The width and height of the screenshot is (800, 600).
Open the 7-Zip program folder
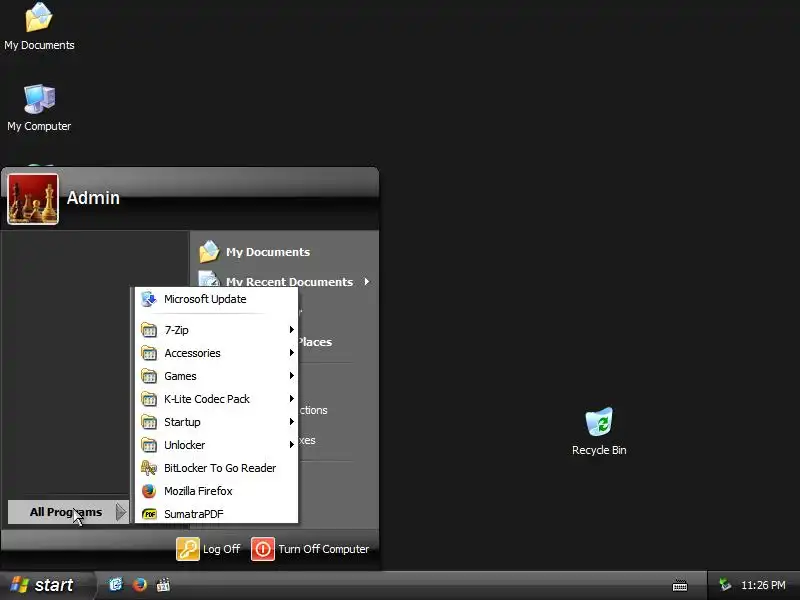pyautogui.click(x=216, y=330)
